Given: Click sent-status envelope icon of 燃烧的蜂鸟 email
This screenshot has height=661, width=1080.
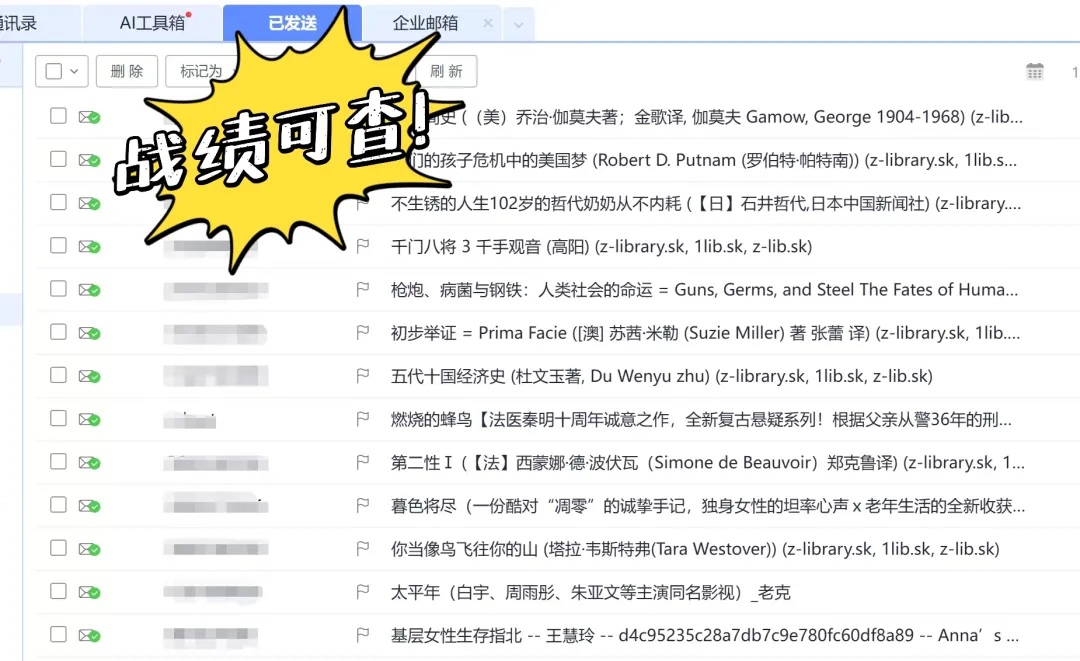Looking at the screenshot, I should tap(89, 419).
